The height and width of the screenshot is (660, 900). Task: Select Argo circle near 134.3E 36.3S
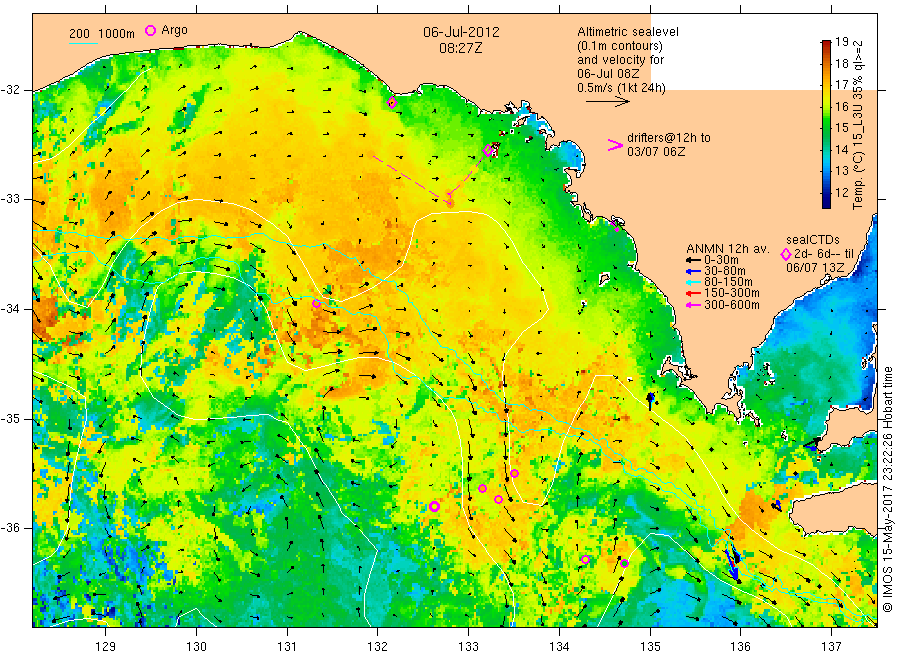[x=585, y=560]
